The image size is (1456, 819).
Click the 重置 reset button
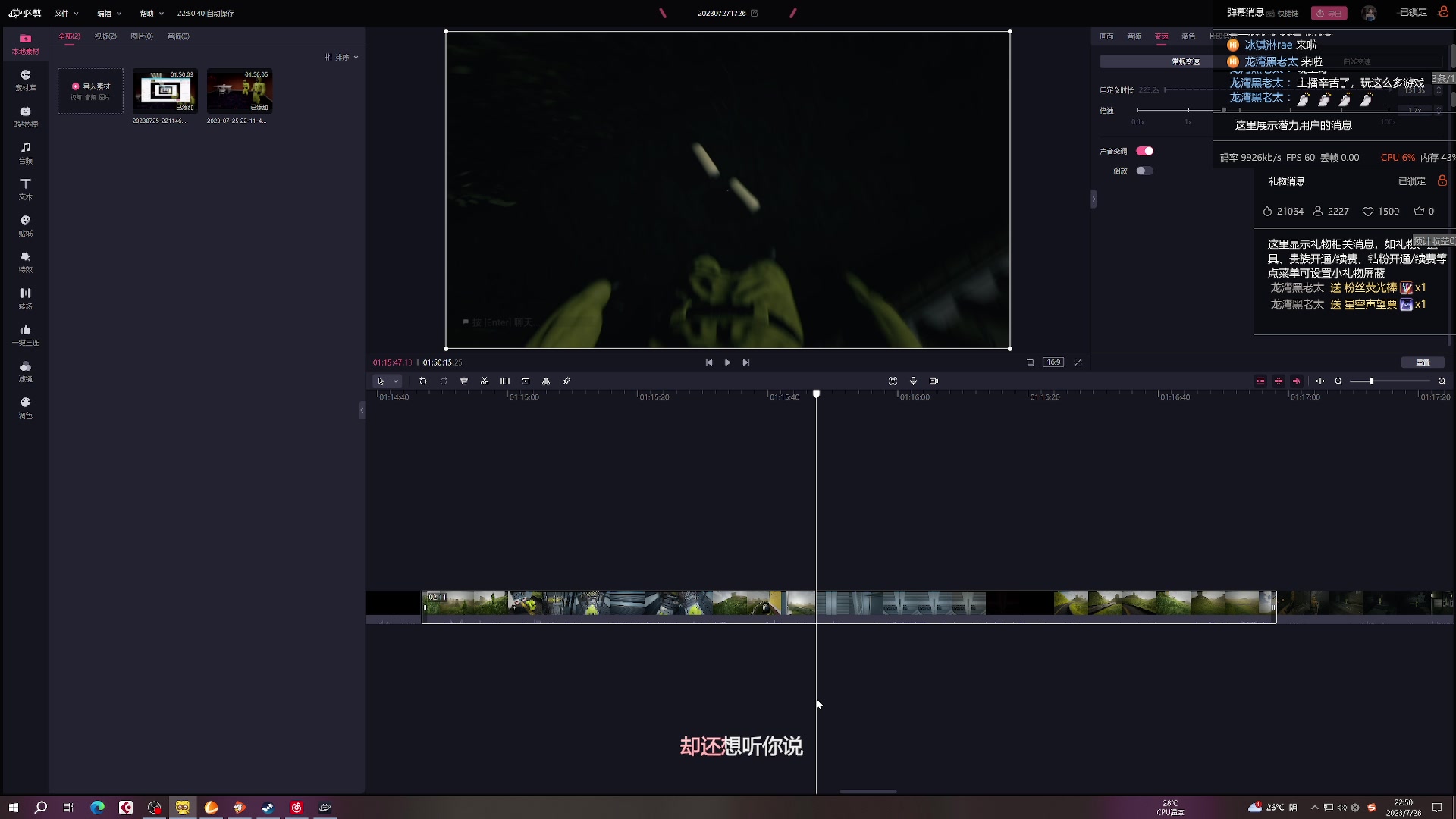1423,362
